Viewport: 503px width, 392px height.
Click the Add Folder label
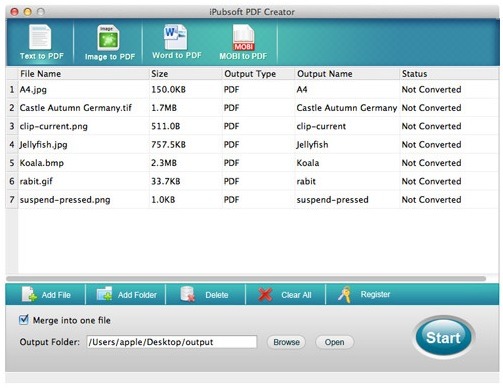(x=137, y=295)
